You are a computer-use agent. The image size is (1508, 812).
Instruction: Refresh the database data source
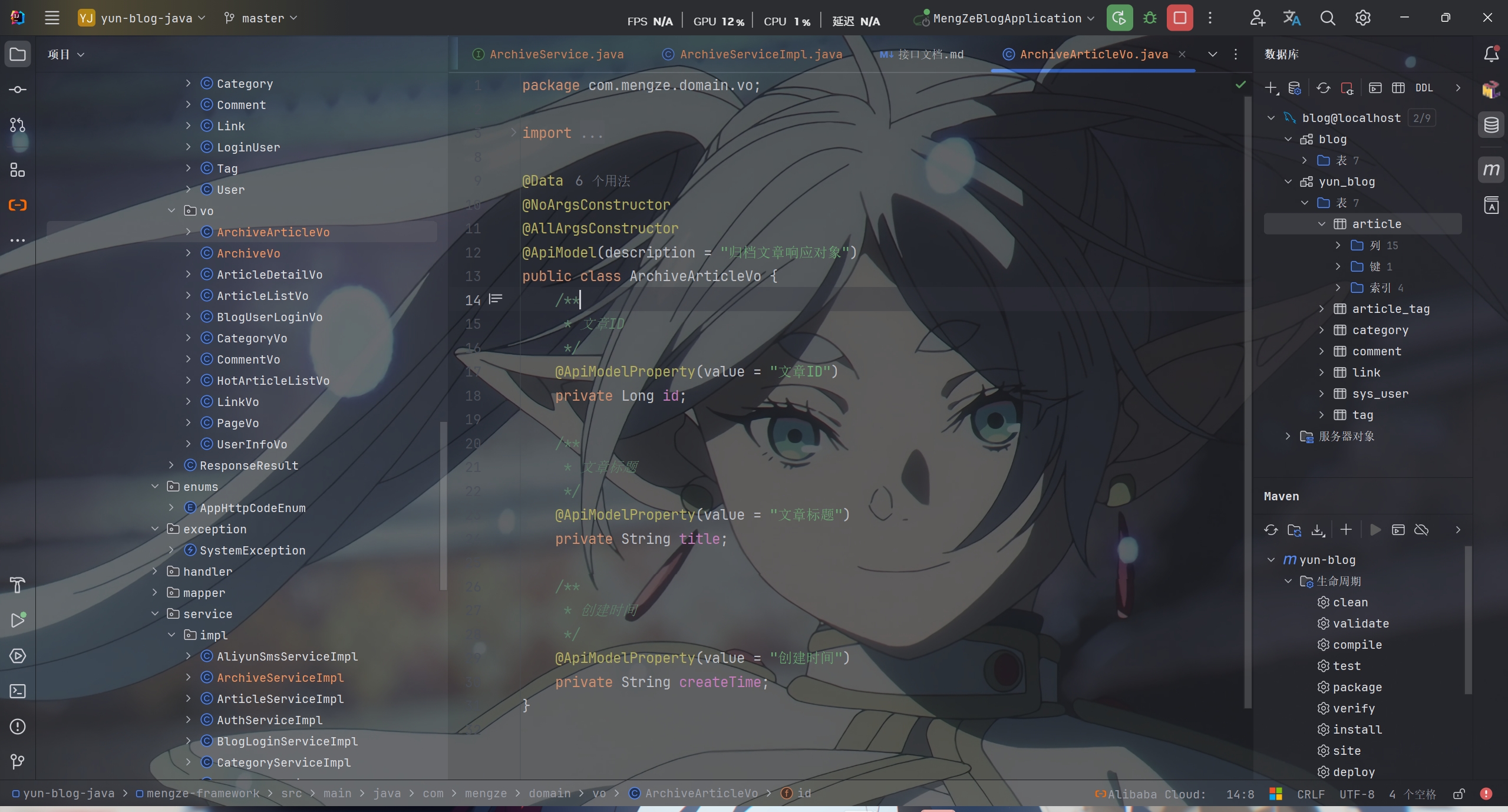pyautogui.click(x=1324, y=88)
